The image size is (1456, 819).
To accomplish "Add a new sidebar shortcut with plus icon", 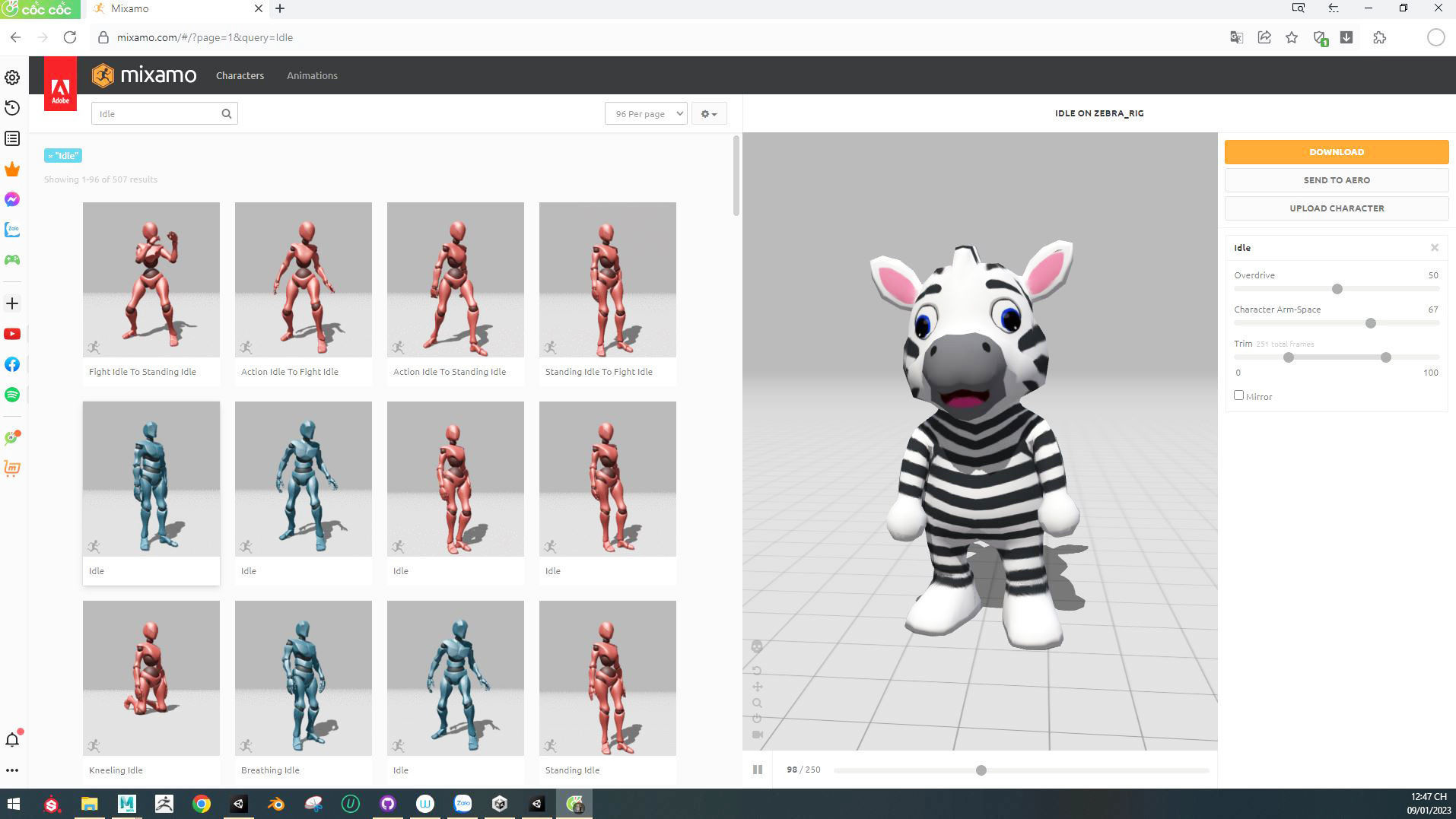I will (x=12, y=303).
